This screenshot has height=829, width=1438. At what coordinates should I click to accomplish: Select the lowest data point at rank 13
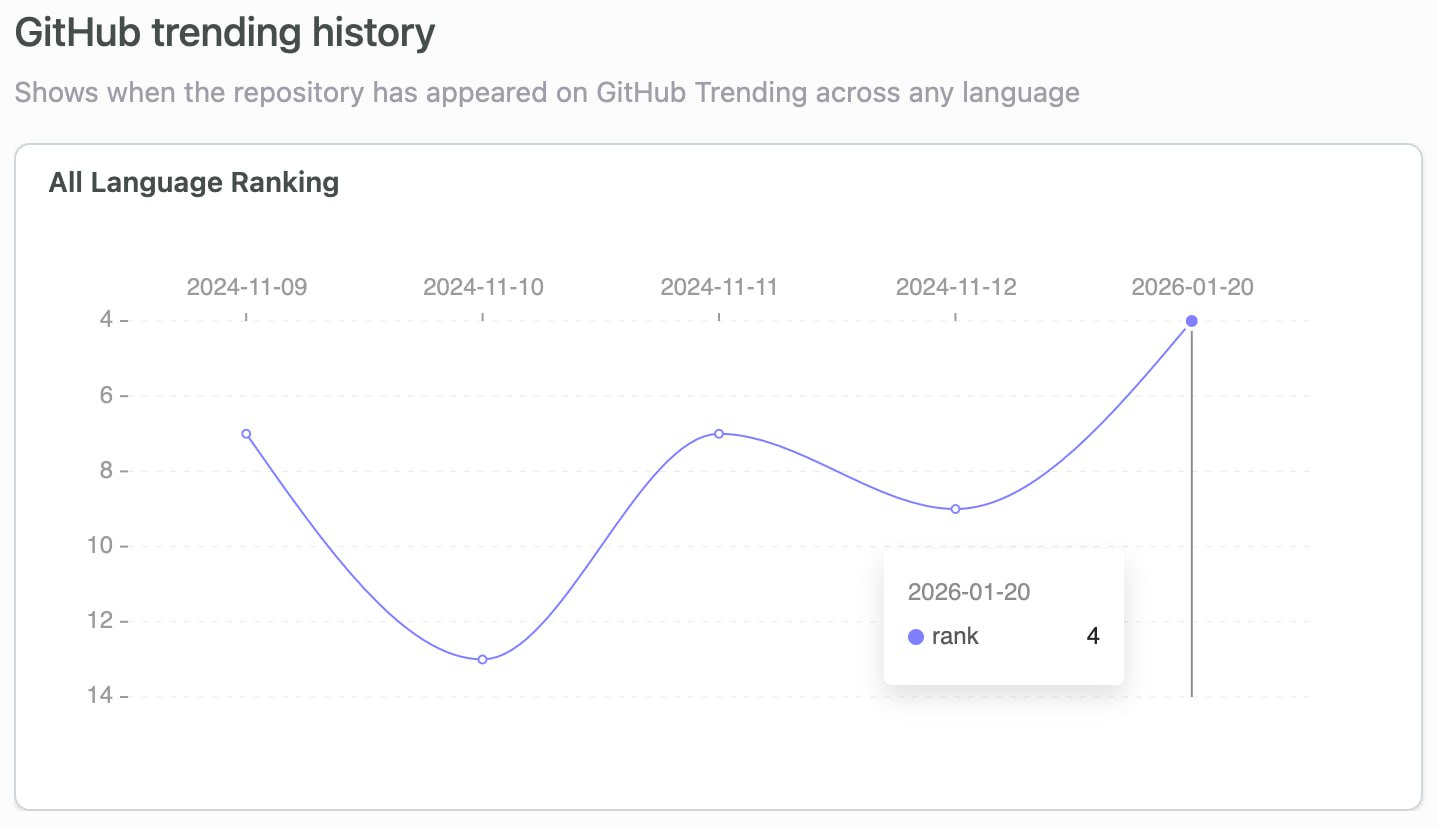[x=482, y=659]
